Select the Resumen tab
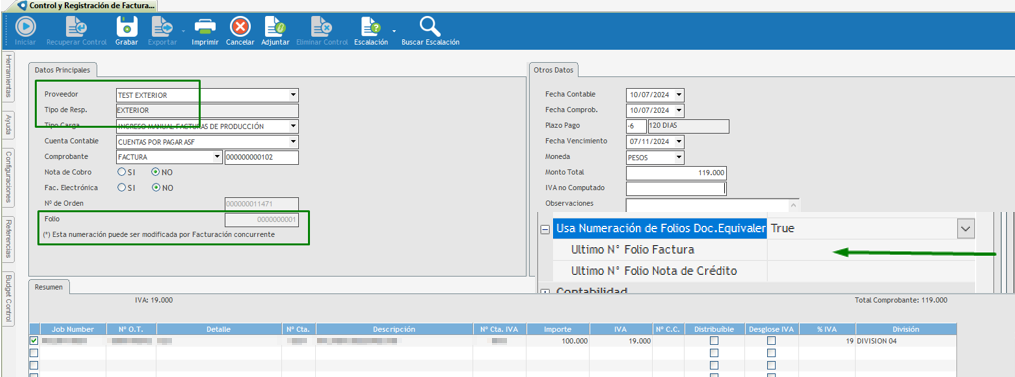The height and width of the screenshot is (377, 1015). pos(49,286)
